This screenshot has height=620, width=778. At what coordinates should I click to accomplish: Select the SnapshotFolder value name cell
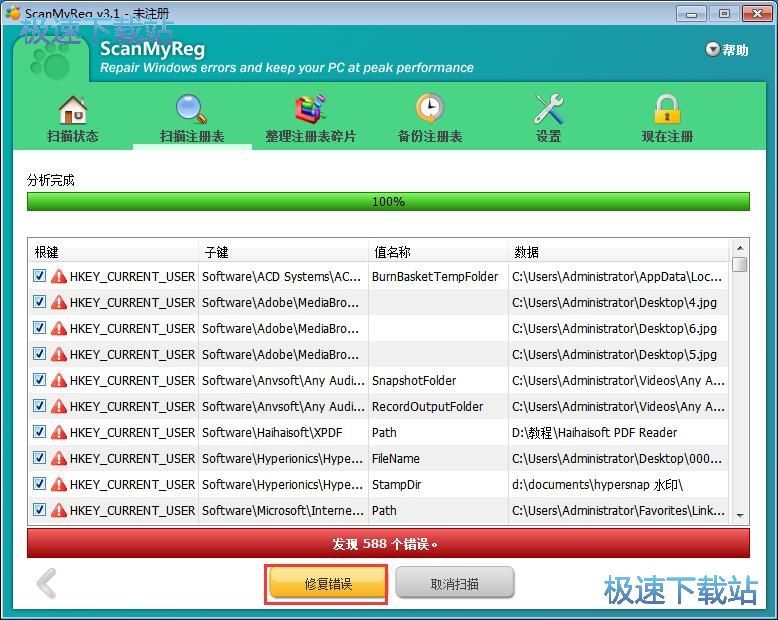click(439, 380)
